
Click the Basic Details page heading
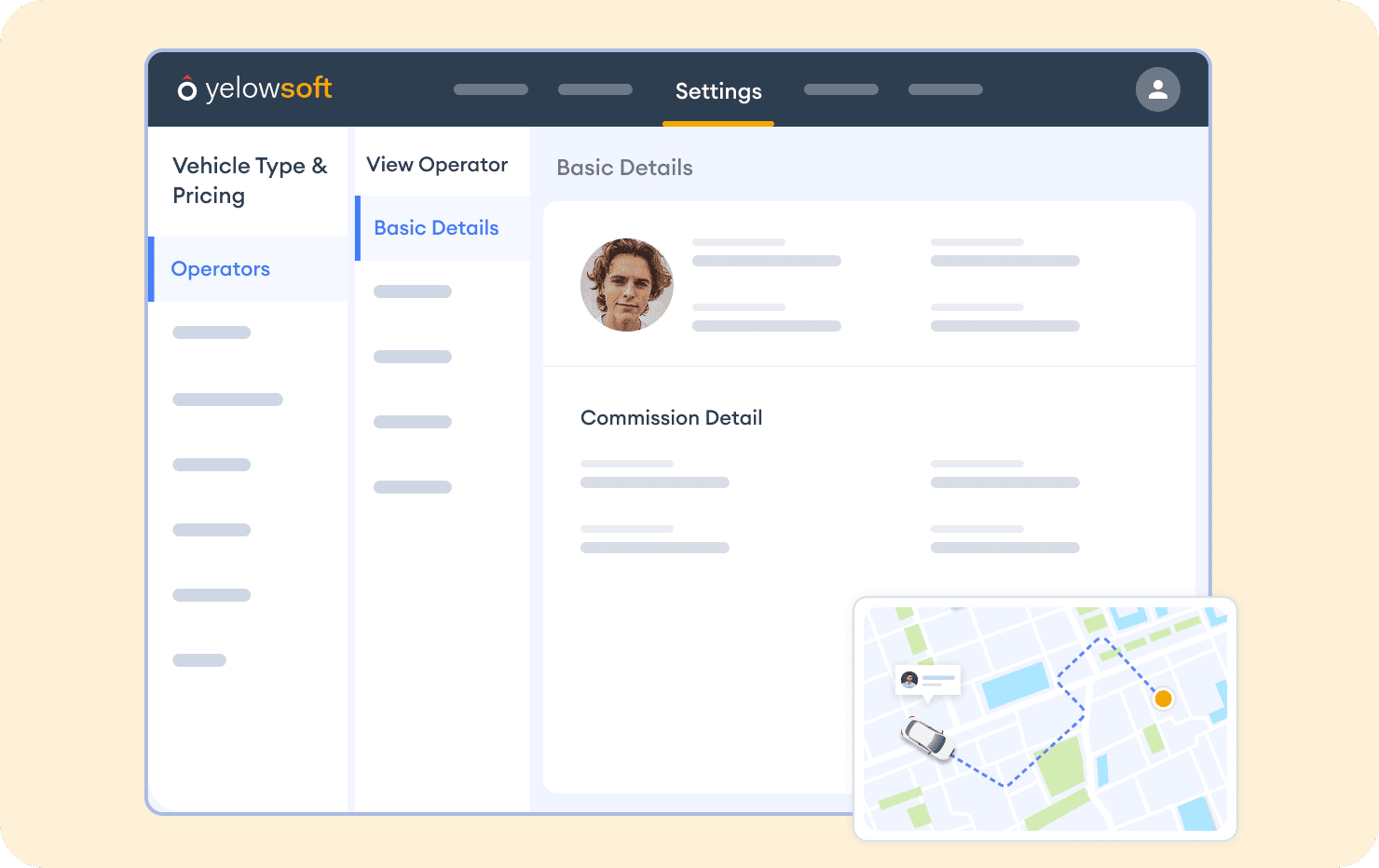pyautogui.click(x=624, y=168)
